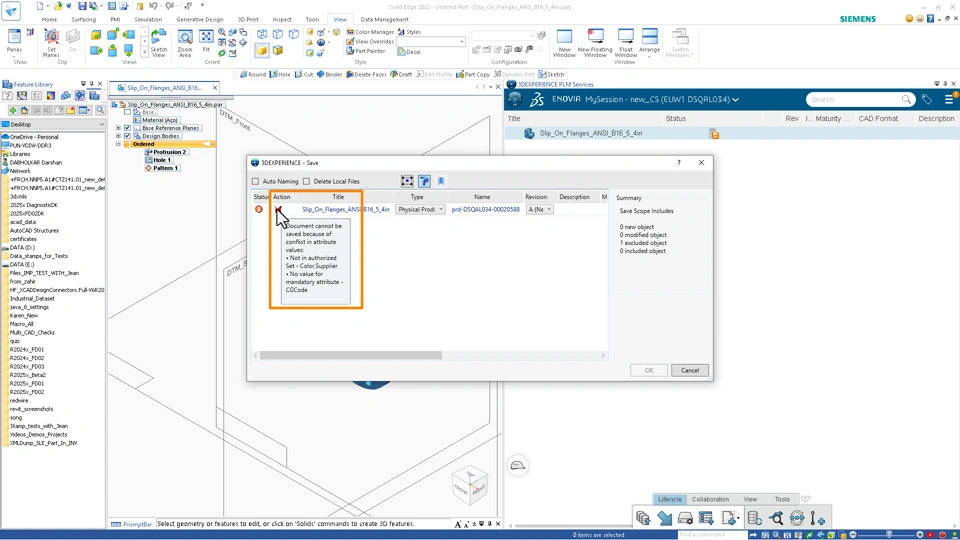This screenshot has width=960, height=540.
Task: Expand Base Reference Planes node
Action: click(118, 128)
